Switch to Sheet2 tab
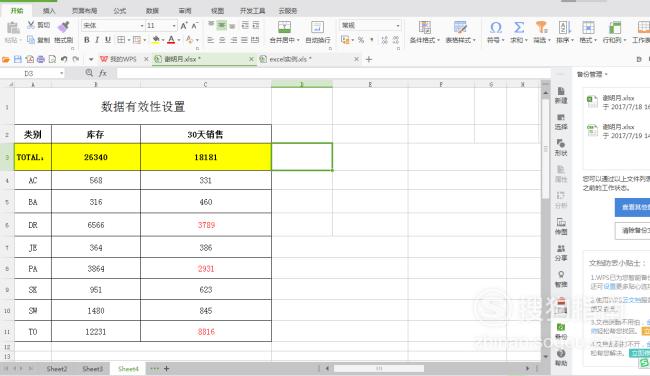 57,369
